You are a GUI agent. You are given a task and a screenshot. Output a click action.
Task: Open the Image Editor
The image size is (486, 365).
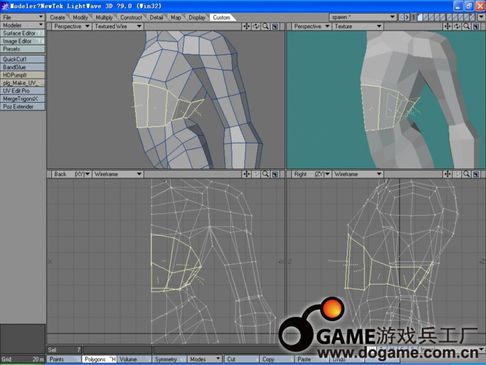tap(22, 41)
